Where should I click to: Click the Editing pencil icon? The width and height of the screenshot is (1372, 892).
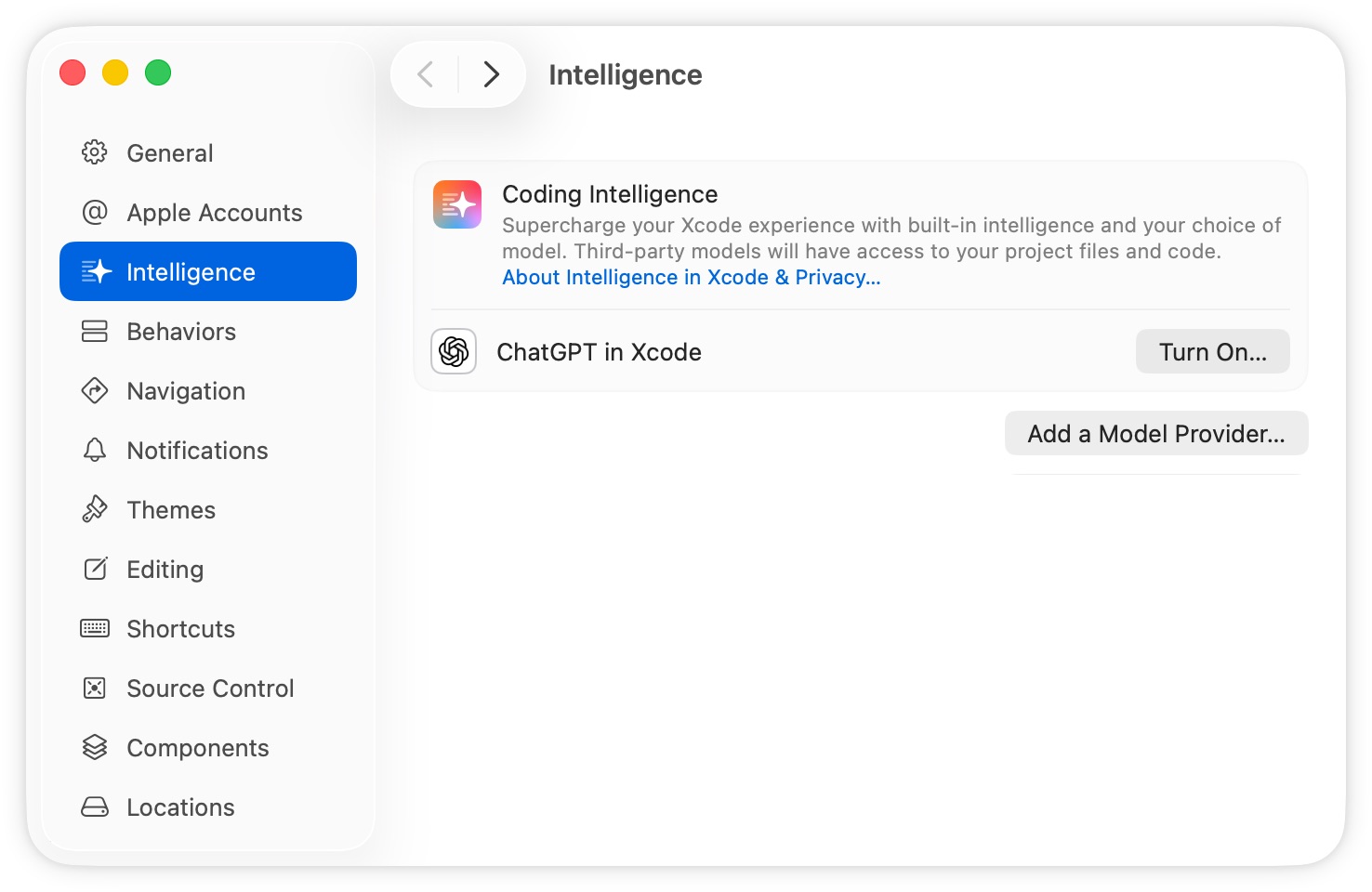tap(94, 569)
